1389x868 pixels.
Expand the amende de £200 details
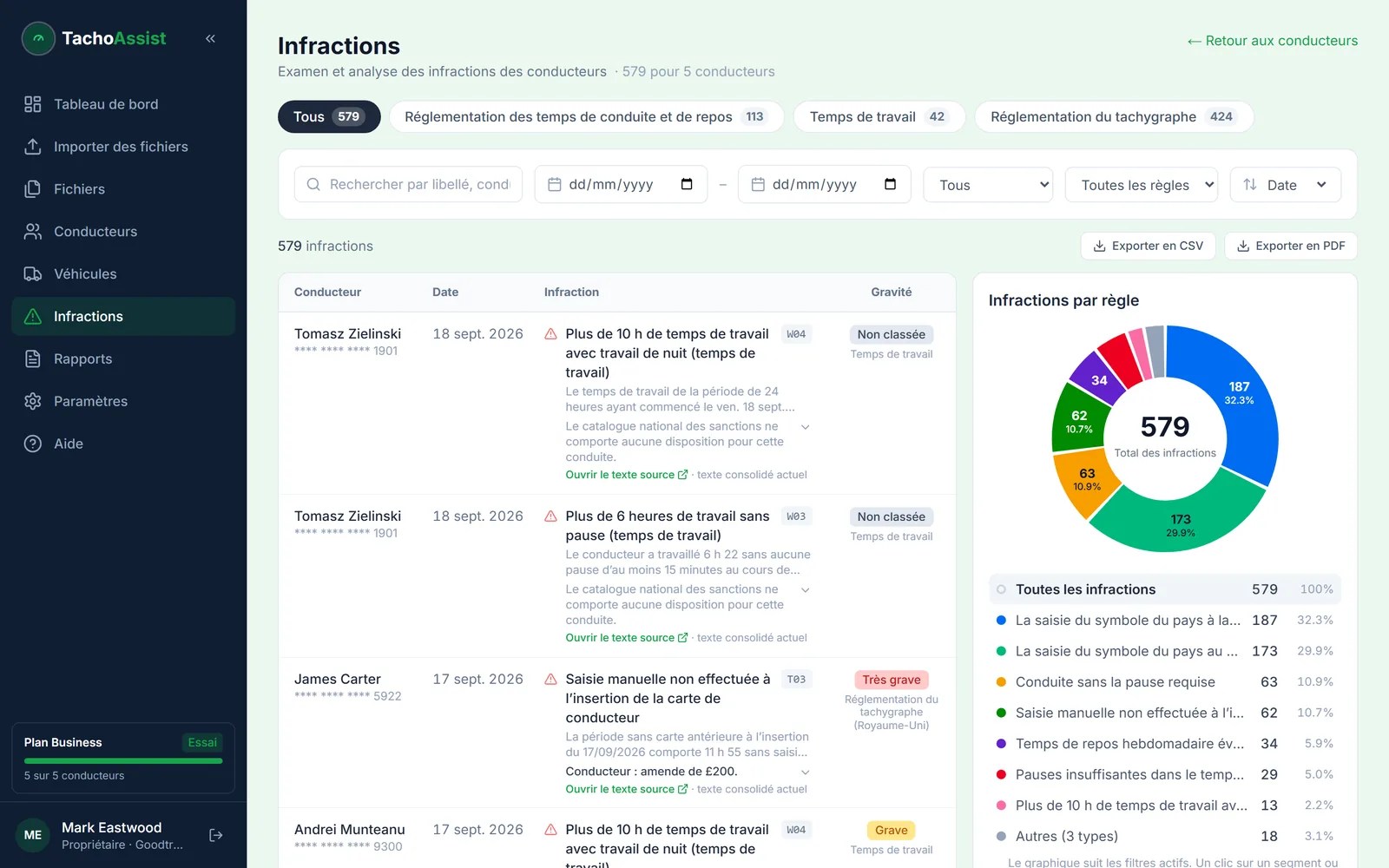(806, 773)
